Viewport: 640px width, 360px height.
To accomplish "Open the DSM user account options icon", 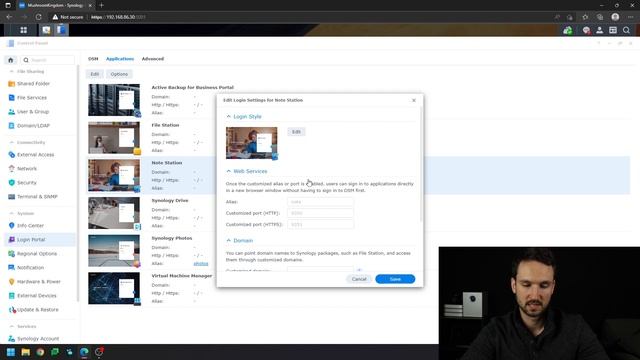I will 600,30.
